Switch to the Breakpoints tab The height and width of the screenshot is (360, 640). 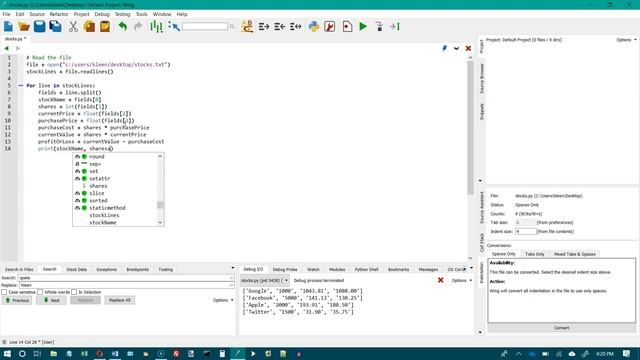coord(138,269)
